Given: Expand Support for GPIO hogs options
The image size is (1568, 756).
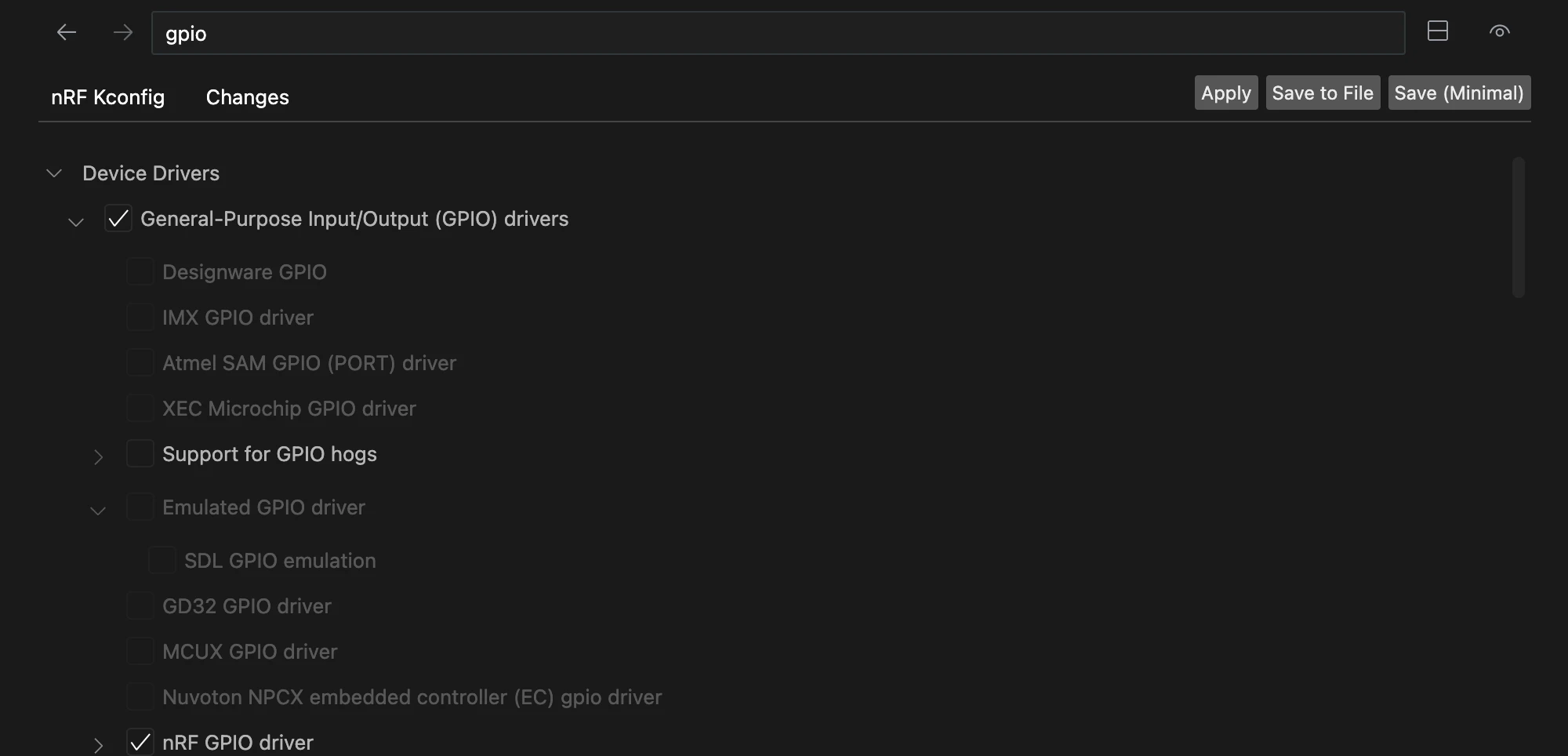Looking at the screenshot, I should pyautogui.click(x=98, y=456).
